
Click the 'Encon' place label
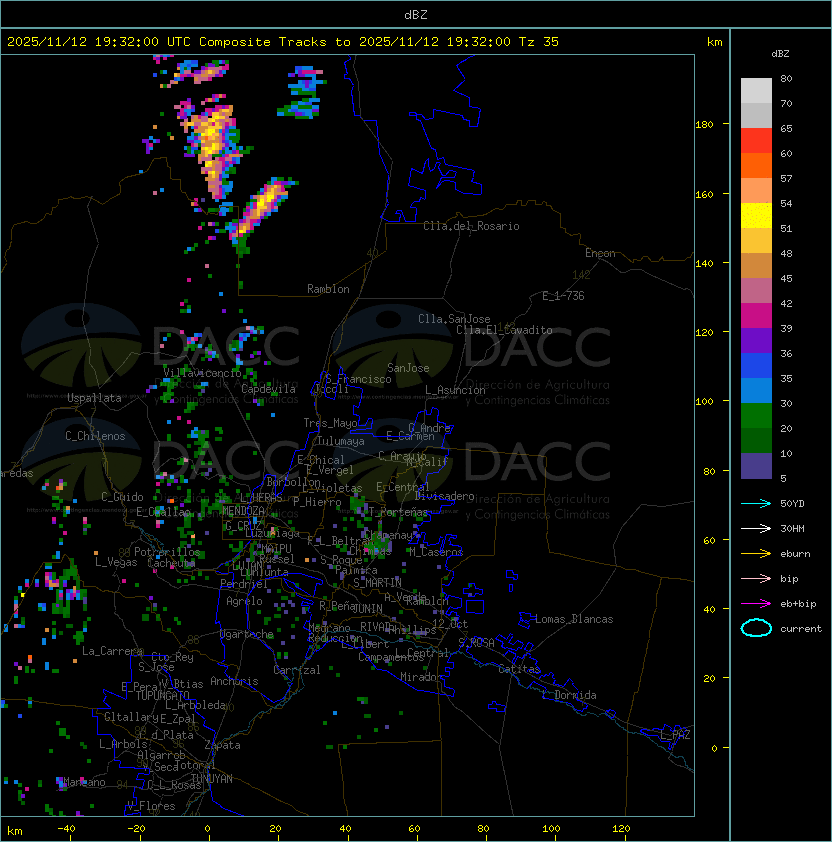click(600, 253)
